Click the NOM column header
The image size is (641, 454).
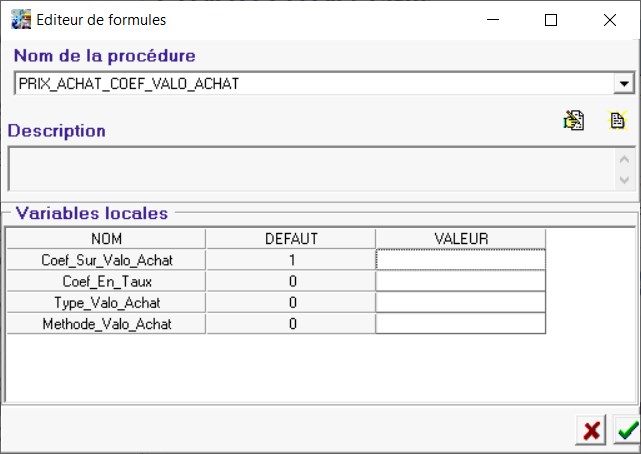coord(106,238)
